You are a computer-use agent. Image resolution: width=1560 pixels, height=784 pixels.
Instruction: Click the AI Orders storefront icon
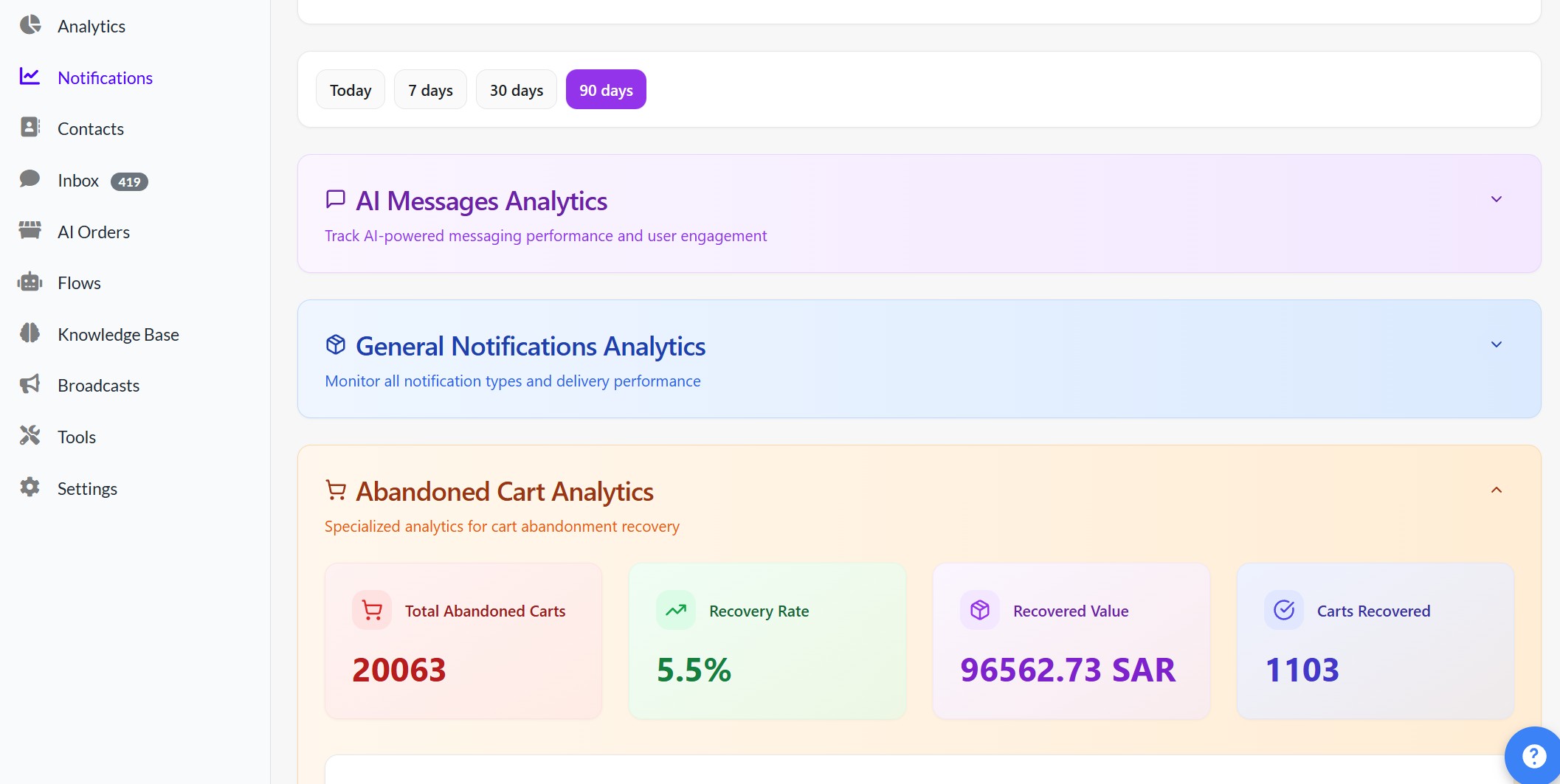click(x=30, y=231)
